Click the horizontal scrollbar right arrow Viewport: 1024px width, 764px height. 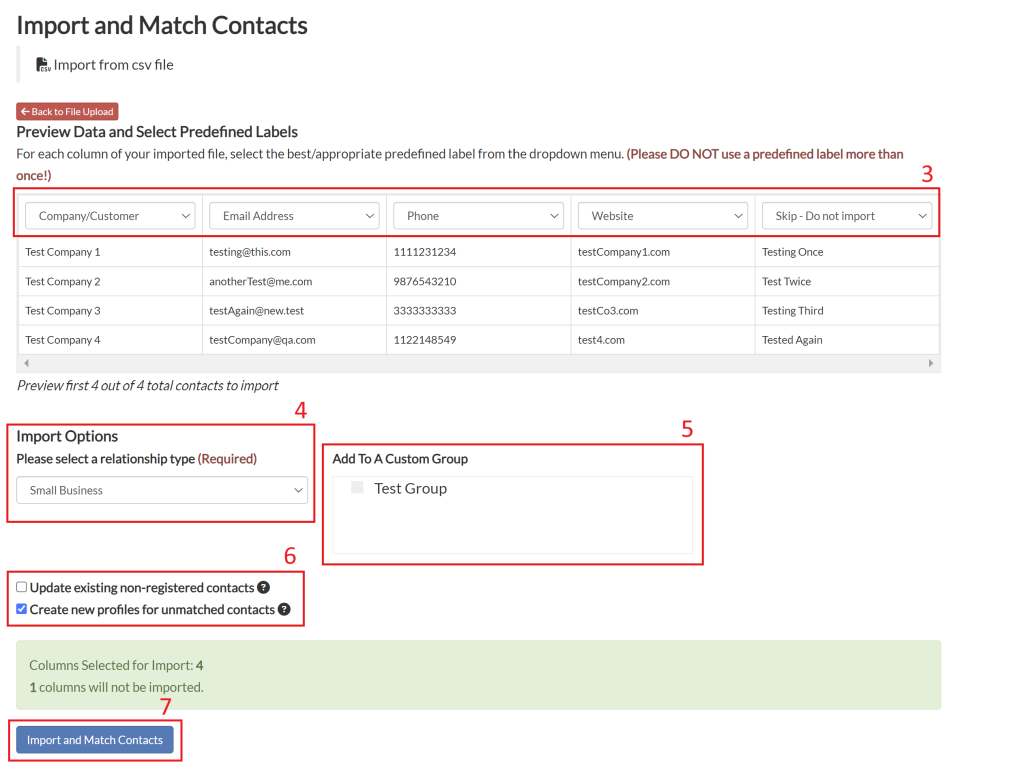(x=931, y=364)
